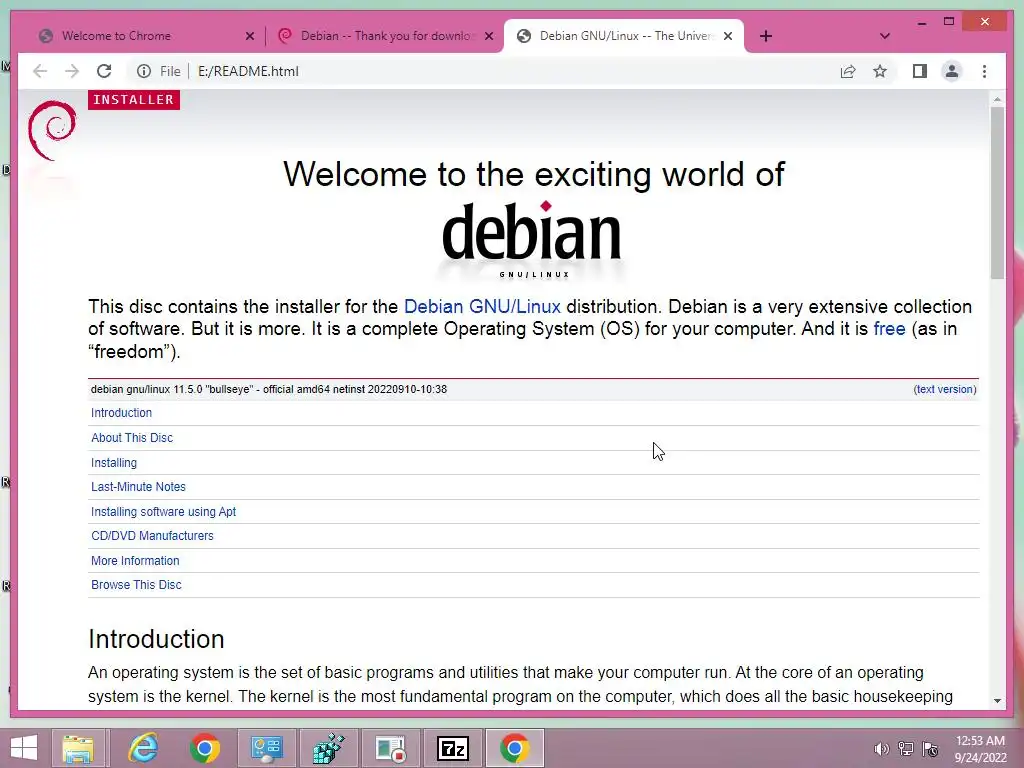Image resolution: width=1024 pixels, height=768 pixels.
Task: Open the first Chrome taskbar icon
Action: tap(205, 748)
